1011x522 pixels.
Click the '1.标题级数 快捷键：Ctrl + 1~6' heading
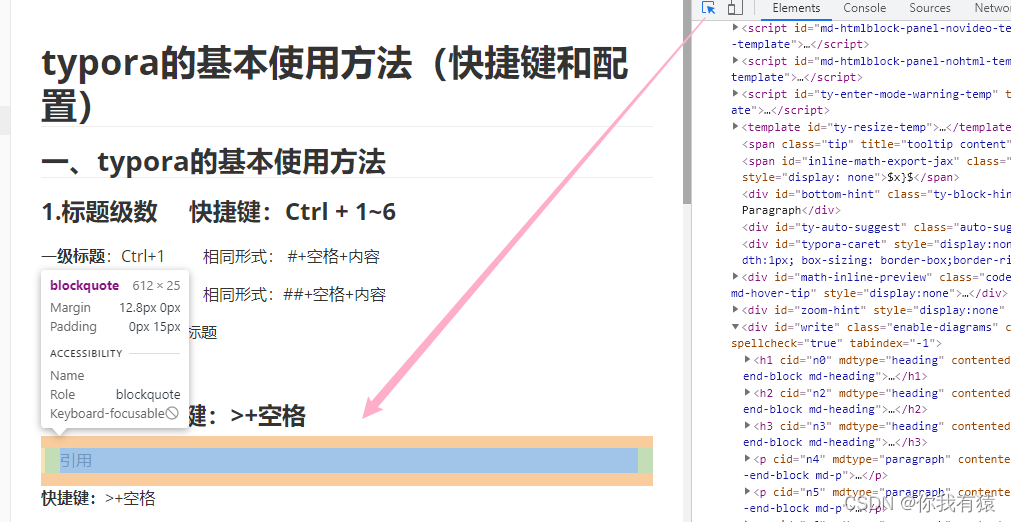(x=219, y=211)
